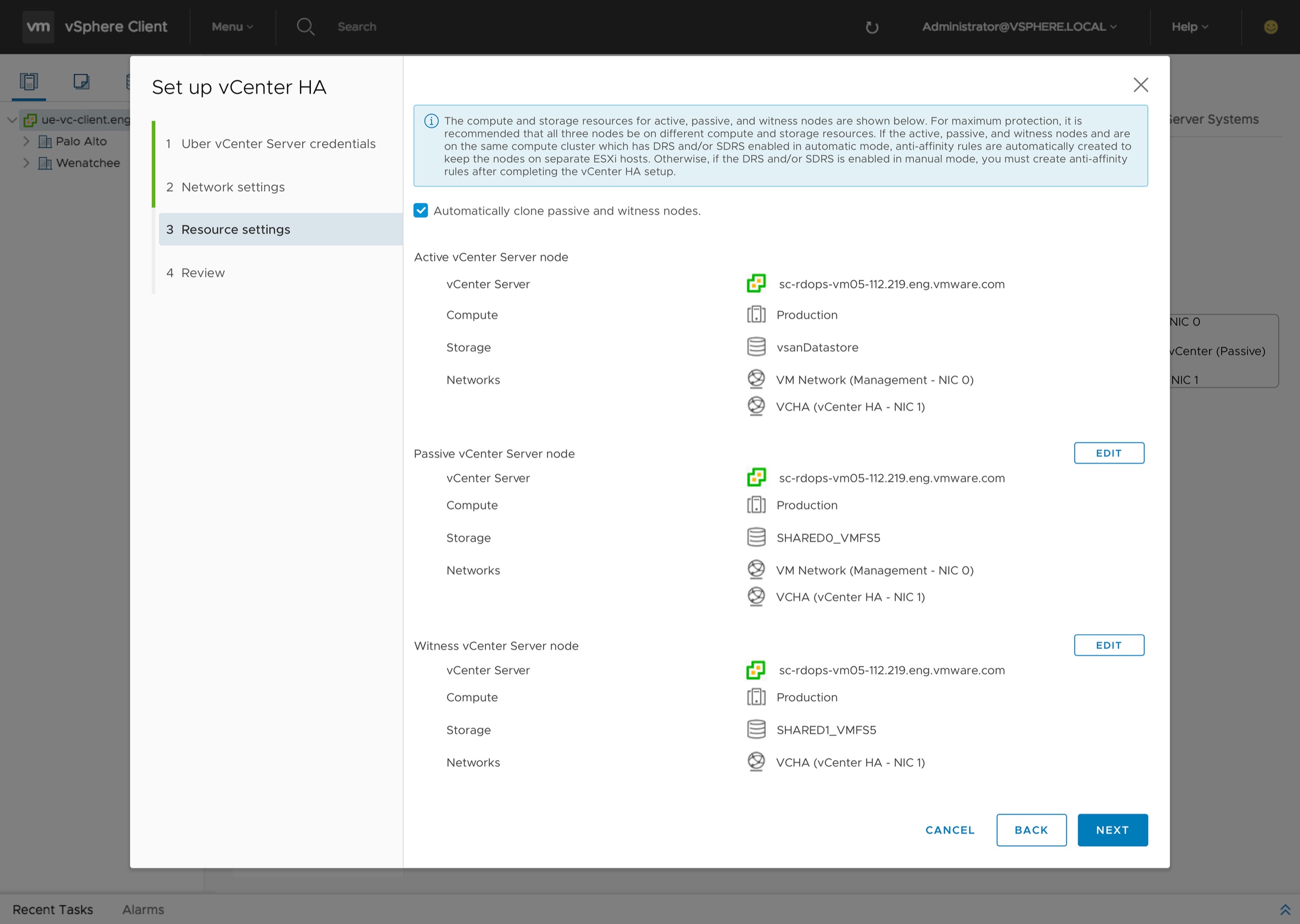Viewport: 1300px width, 924px height.
Task: Expand the bottom panel with double-chevron icon
Action: (x=1285, y=909)
